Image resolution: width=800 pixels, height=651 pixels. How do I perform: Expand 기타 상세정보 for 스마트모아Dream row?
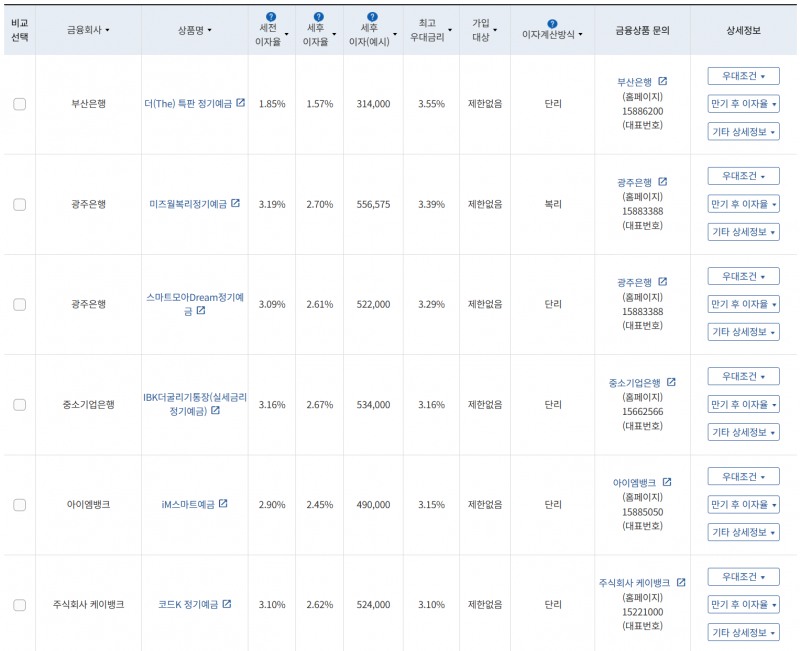[x=743, y=332]
